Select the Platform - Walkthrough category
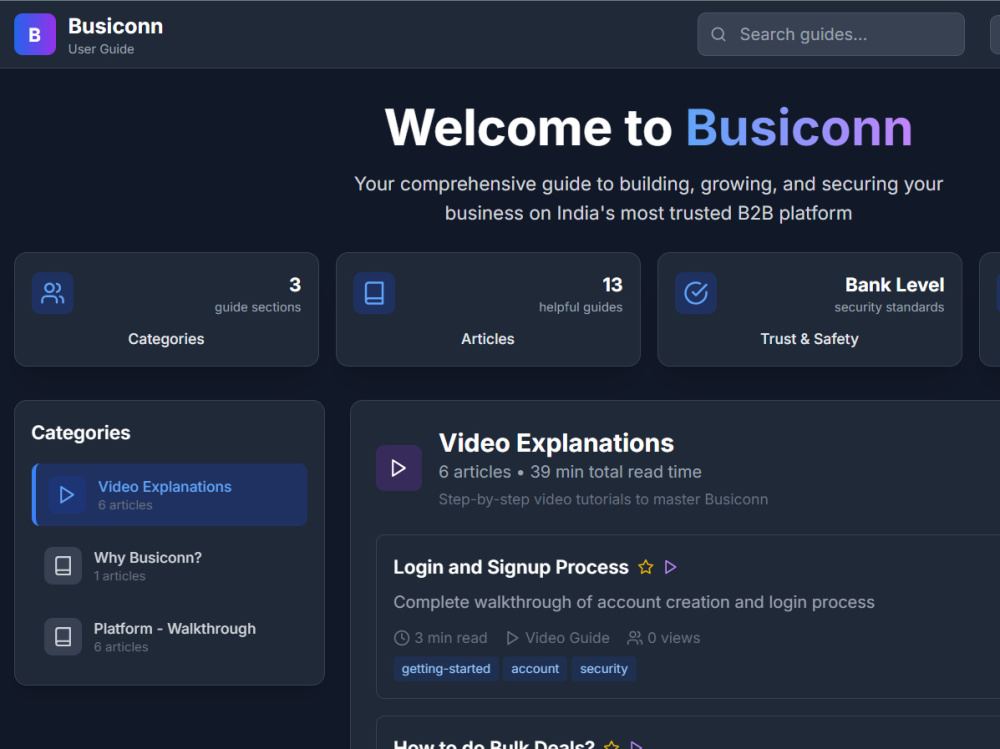The image size is (1000, 749). [170, 637]
